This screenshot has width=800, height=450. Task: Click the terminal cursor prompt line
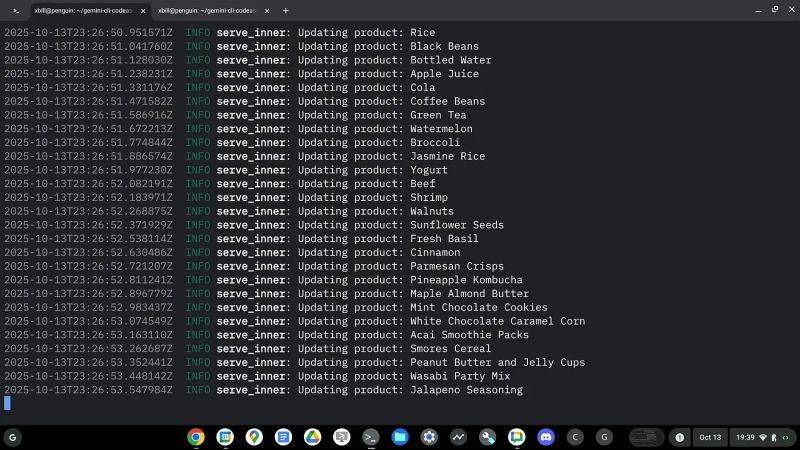point(7,403)
